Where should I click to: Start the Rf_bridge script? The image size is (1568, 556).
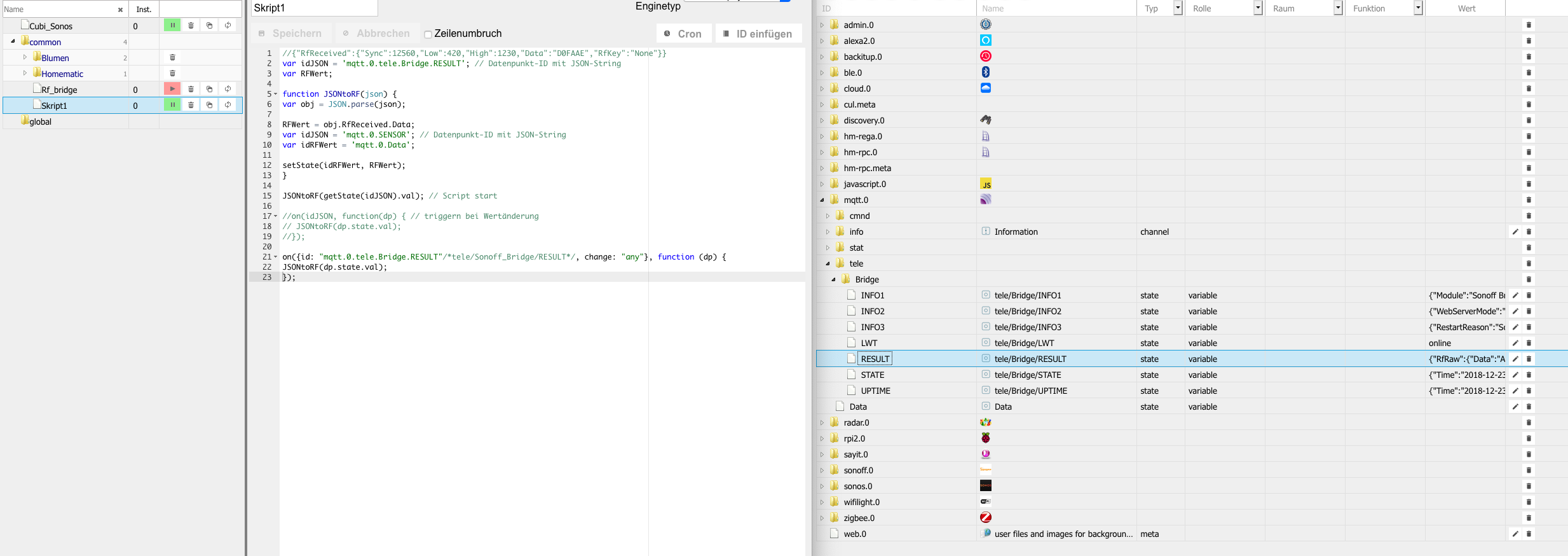172,89
